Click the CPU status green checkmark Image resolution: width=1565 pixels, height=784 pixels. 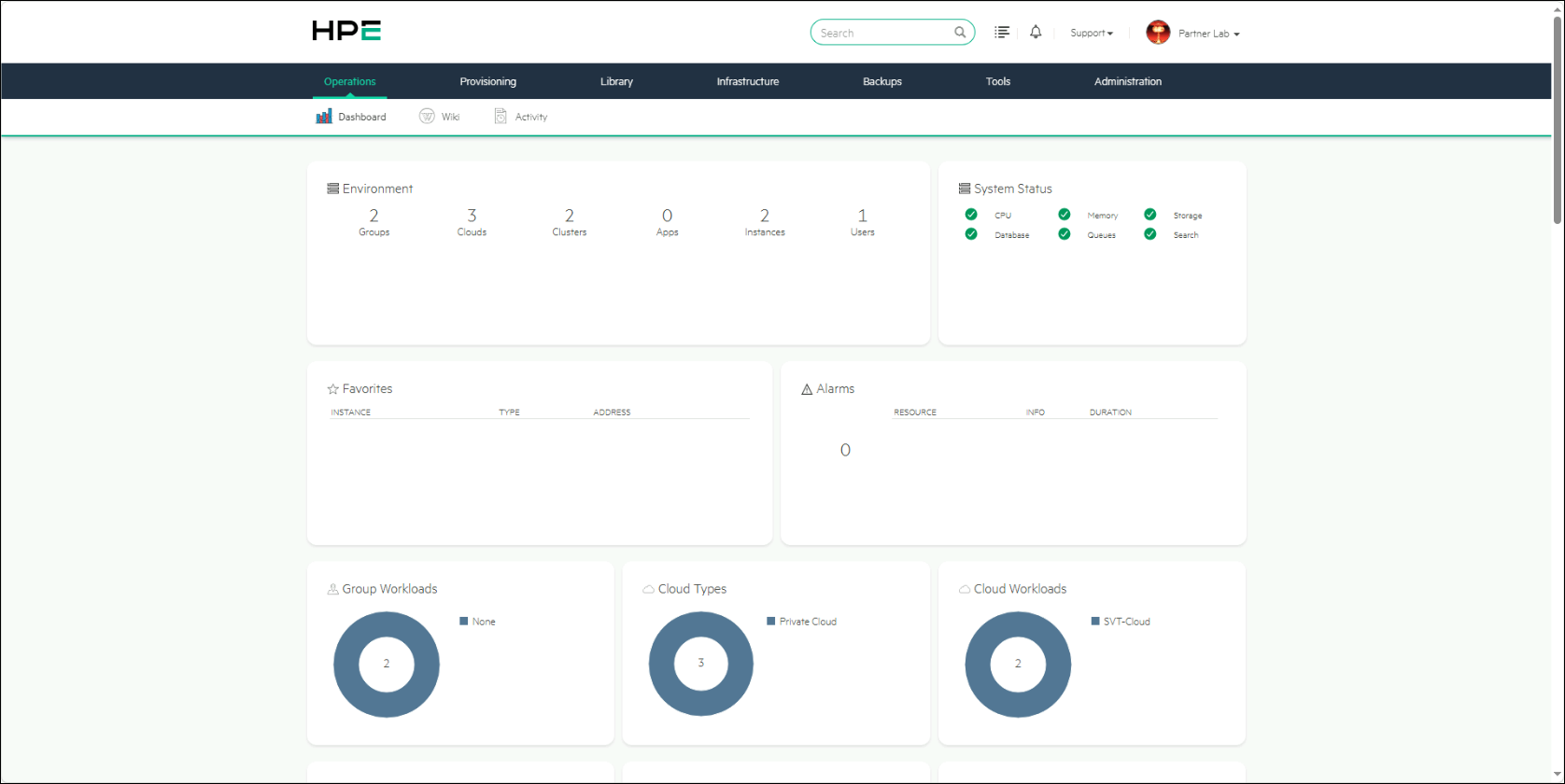pos(971,215)
